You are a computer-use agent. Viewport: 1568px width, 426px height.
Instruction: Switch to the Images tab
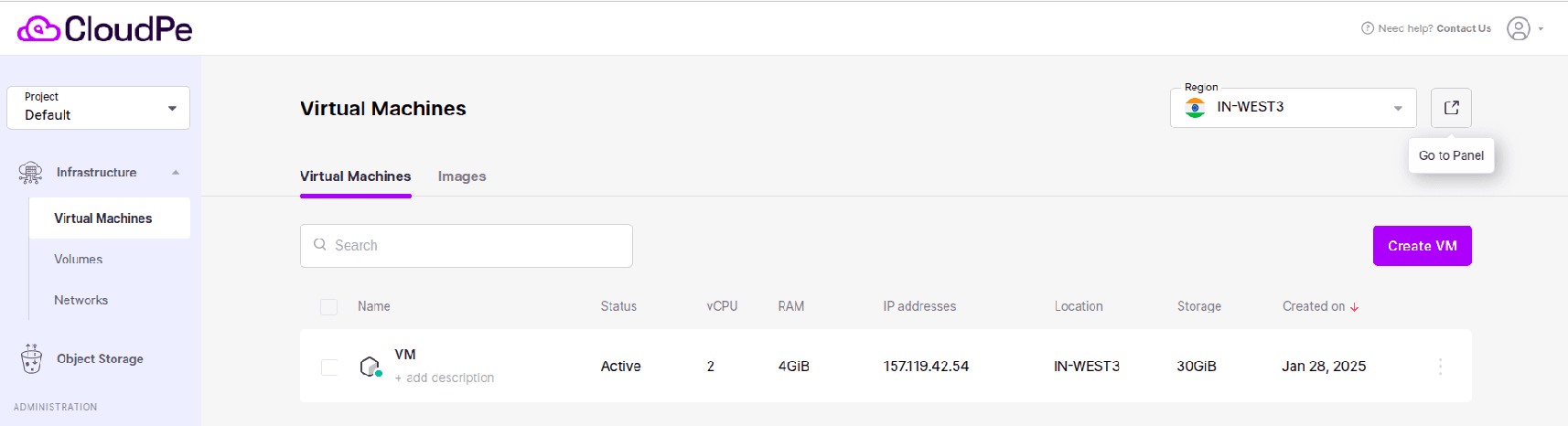click(x=462, y=176)
